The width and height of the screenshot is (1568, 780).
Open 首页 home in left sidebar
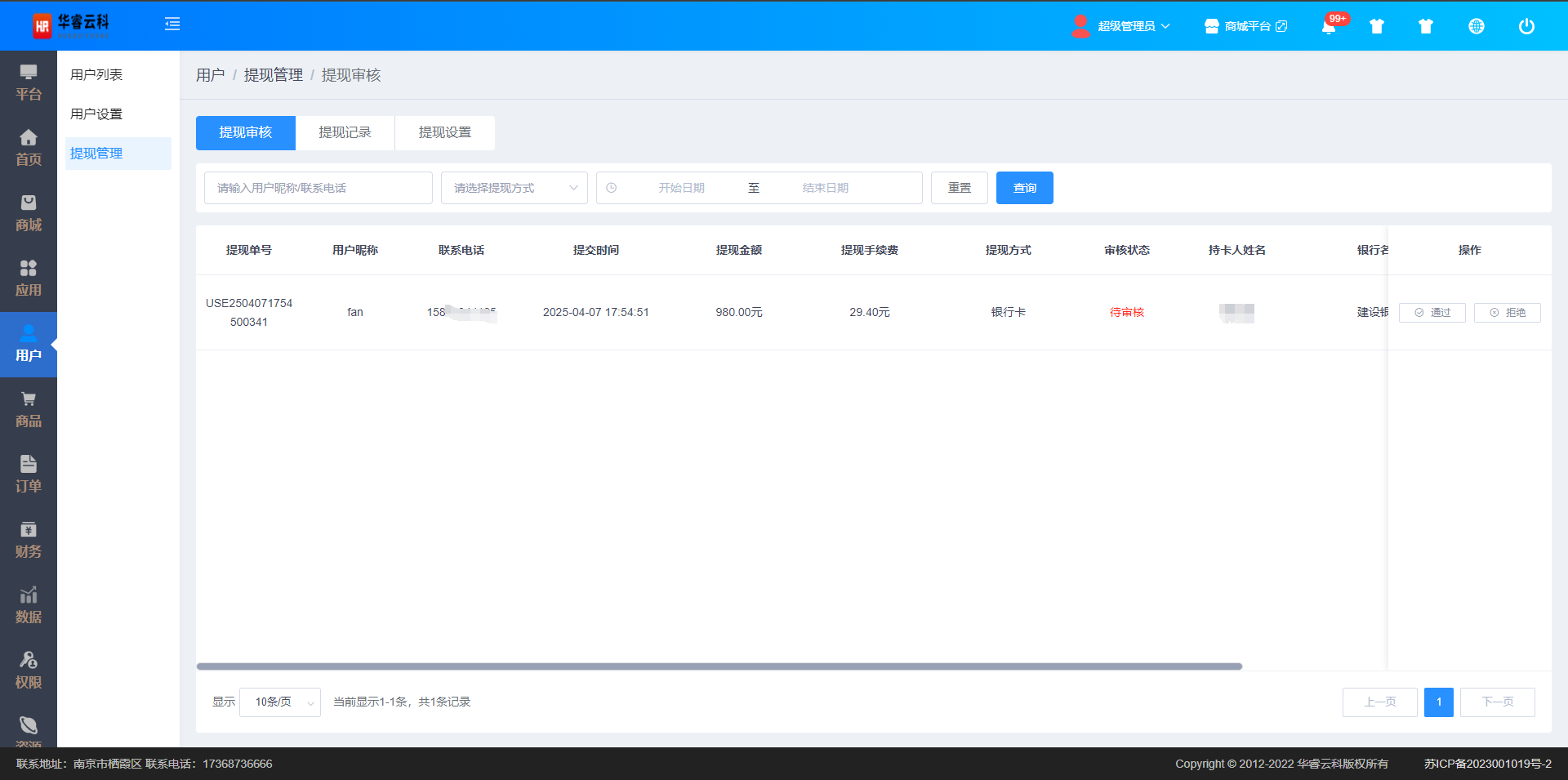(x=29, y=148)
